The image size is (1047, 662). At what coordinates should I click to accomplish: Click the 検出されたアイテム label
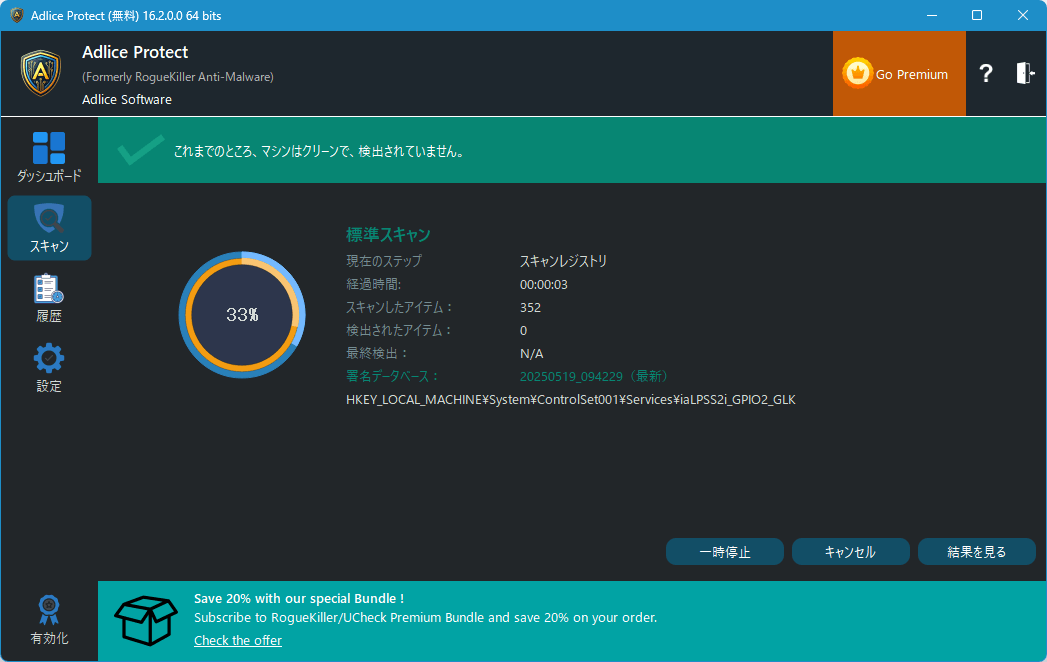click(399, 331)
